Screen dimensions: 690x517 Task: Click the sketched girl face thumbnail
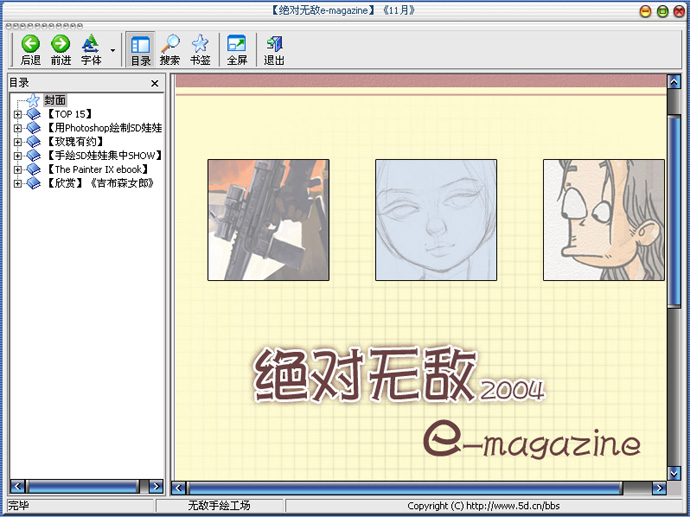pos(436,220)
